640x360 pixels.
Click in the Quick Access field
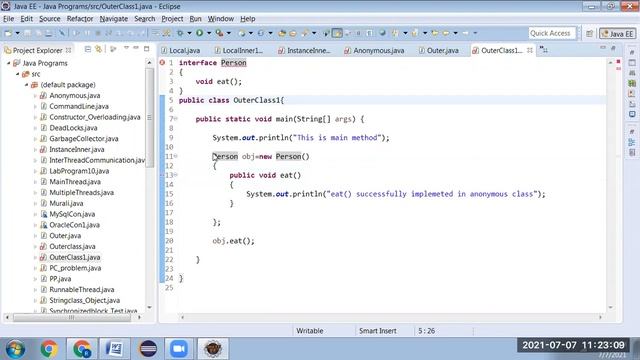551,33
